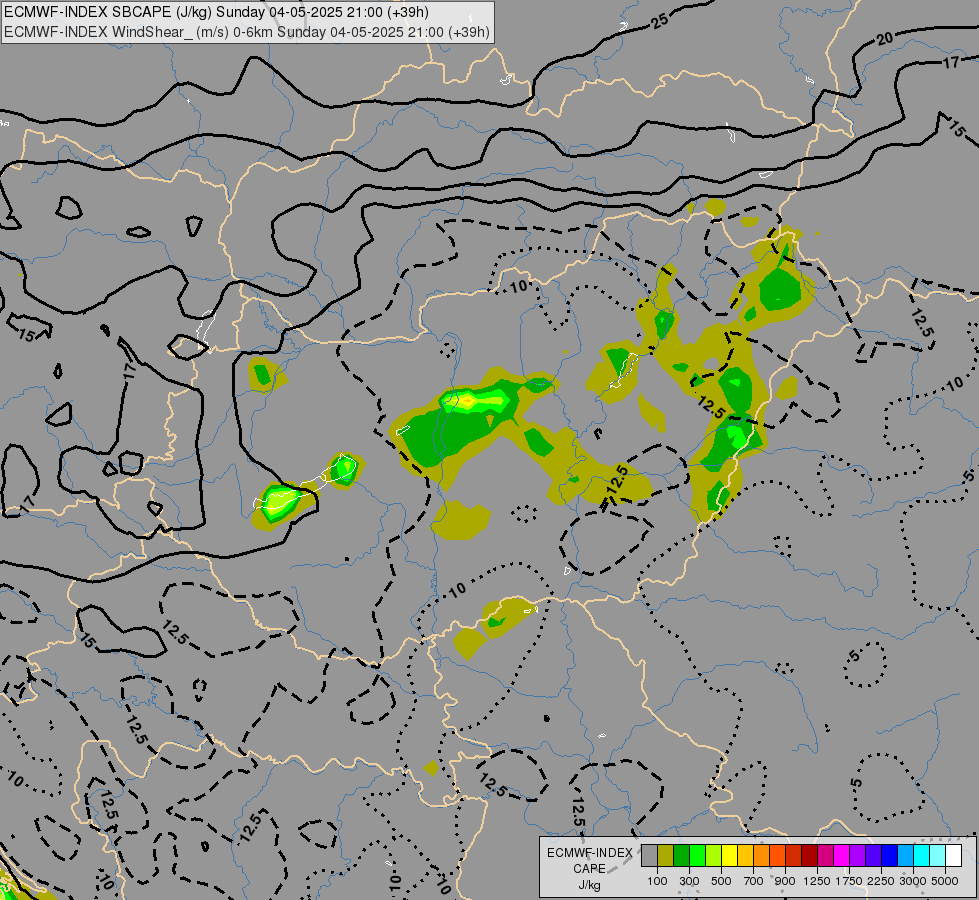Click the 900 label under legend
The width and height of the screenshot is (979, 900).
[785, 881]
